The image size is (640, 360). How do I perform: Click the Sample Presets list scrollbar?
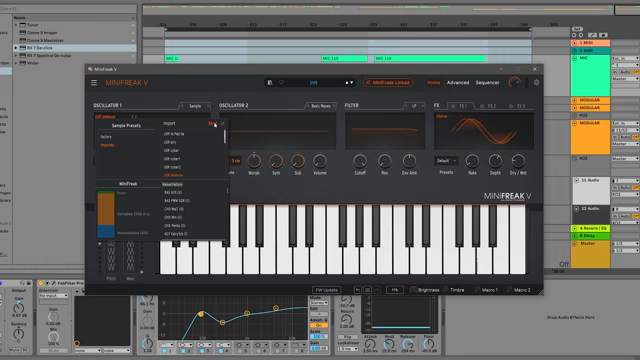tap(225, 137)
